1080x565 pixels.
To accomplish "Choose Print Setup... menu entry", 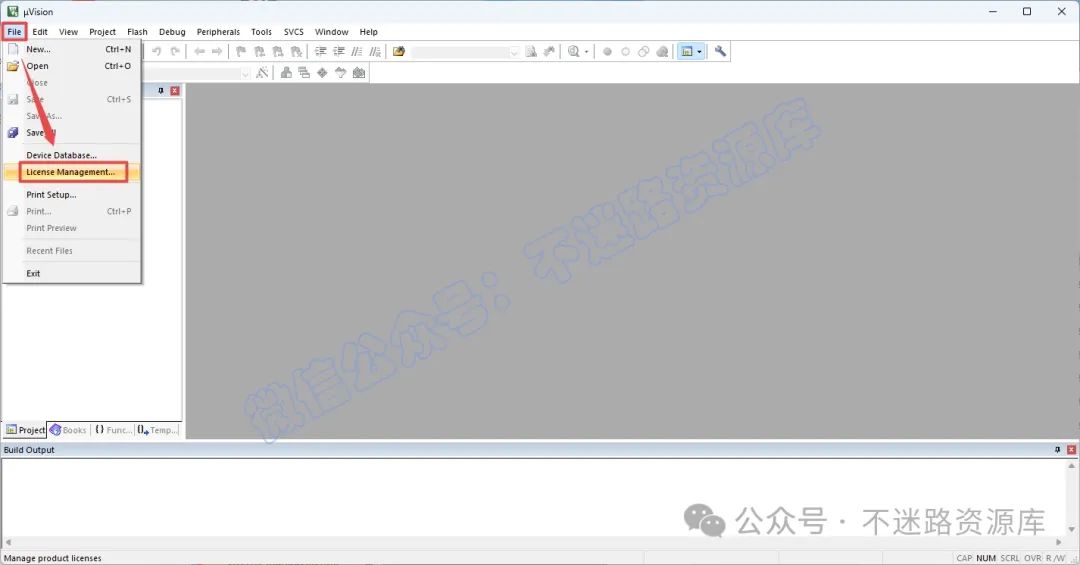I will [72, 195].
